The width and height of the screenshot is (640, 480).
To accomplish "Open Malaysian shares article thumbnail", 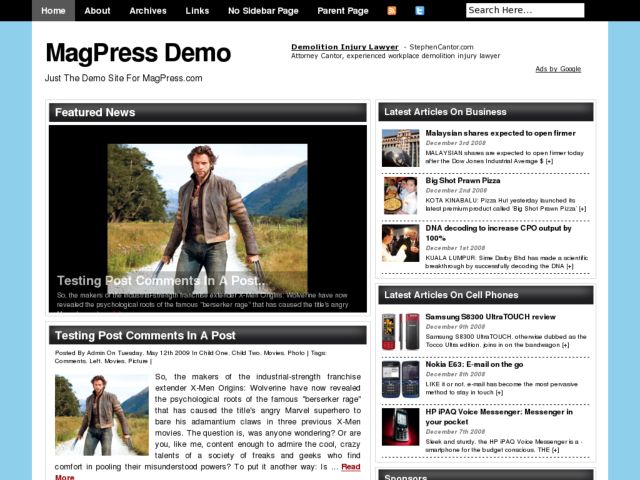I will 400,148.
